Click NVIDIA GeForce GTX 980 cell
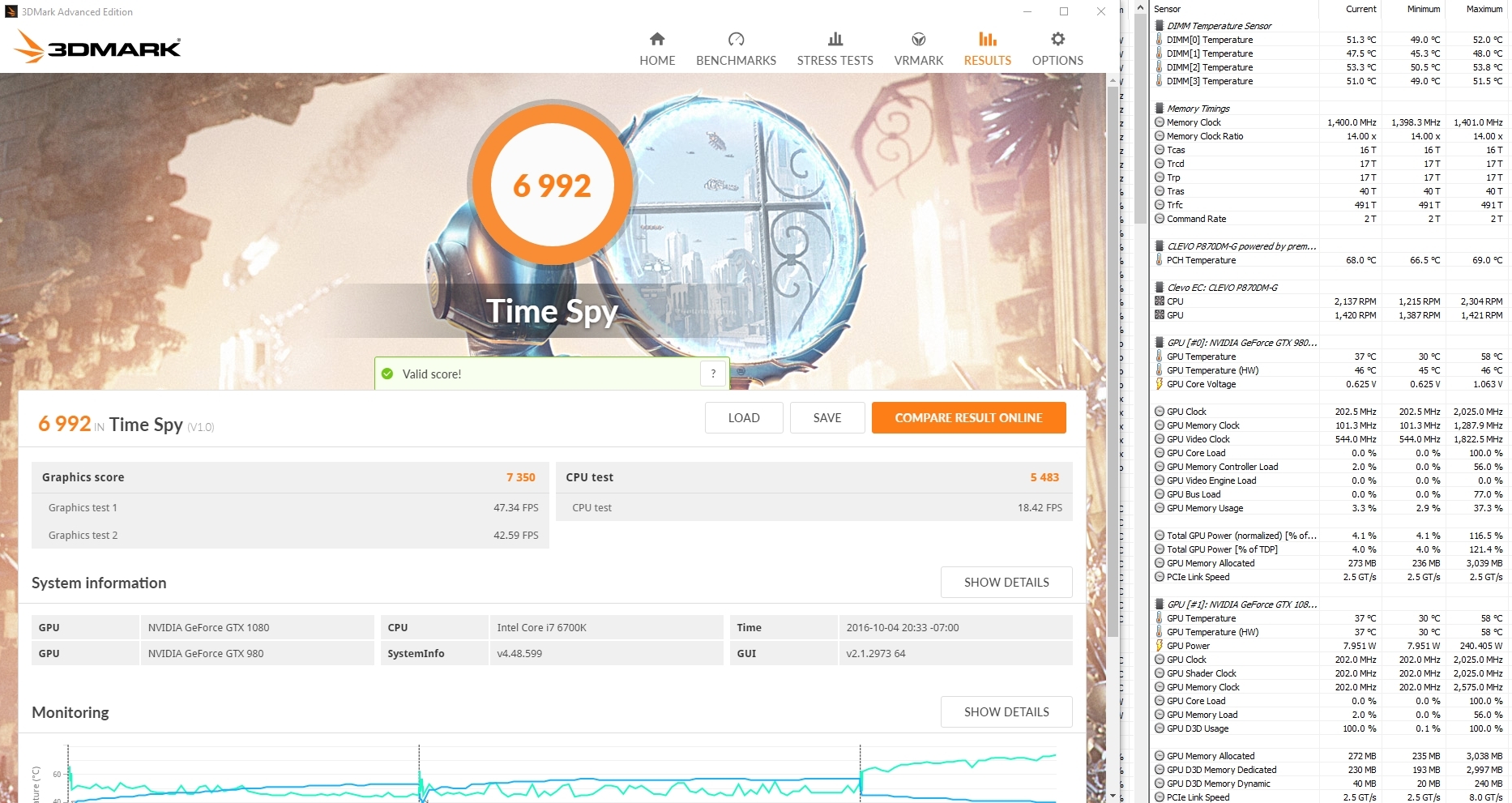 (258, 653)
